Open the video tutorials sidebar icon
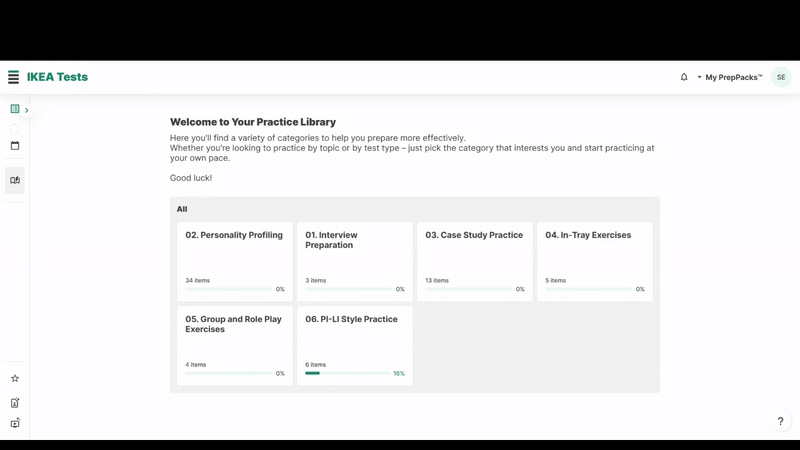The image size is (800, 450). [x=15, y=423]
